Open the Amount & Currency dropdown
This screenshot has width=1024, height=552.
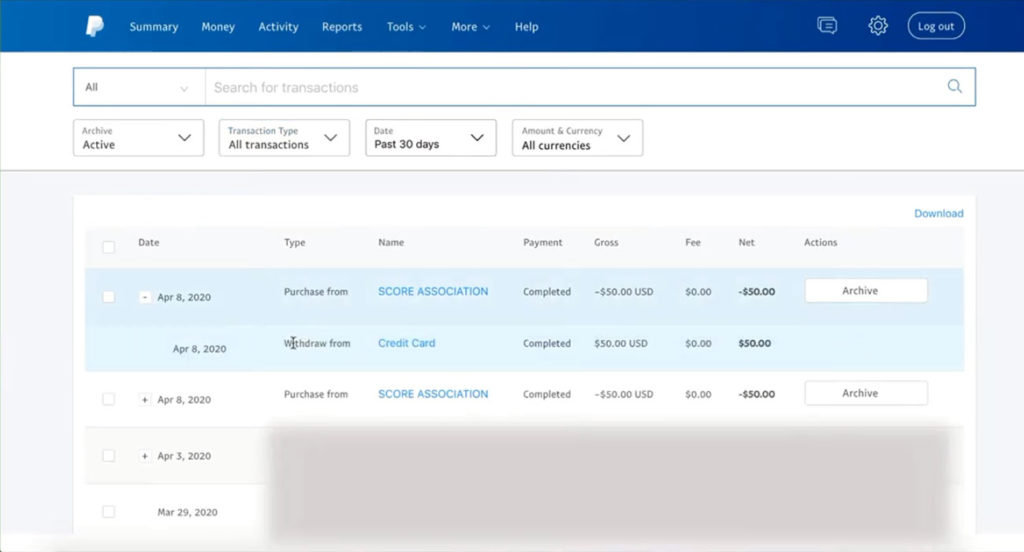(x=577, y=138)
